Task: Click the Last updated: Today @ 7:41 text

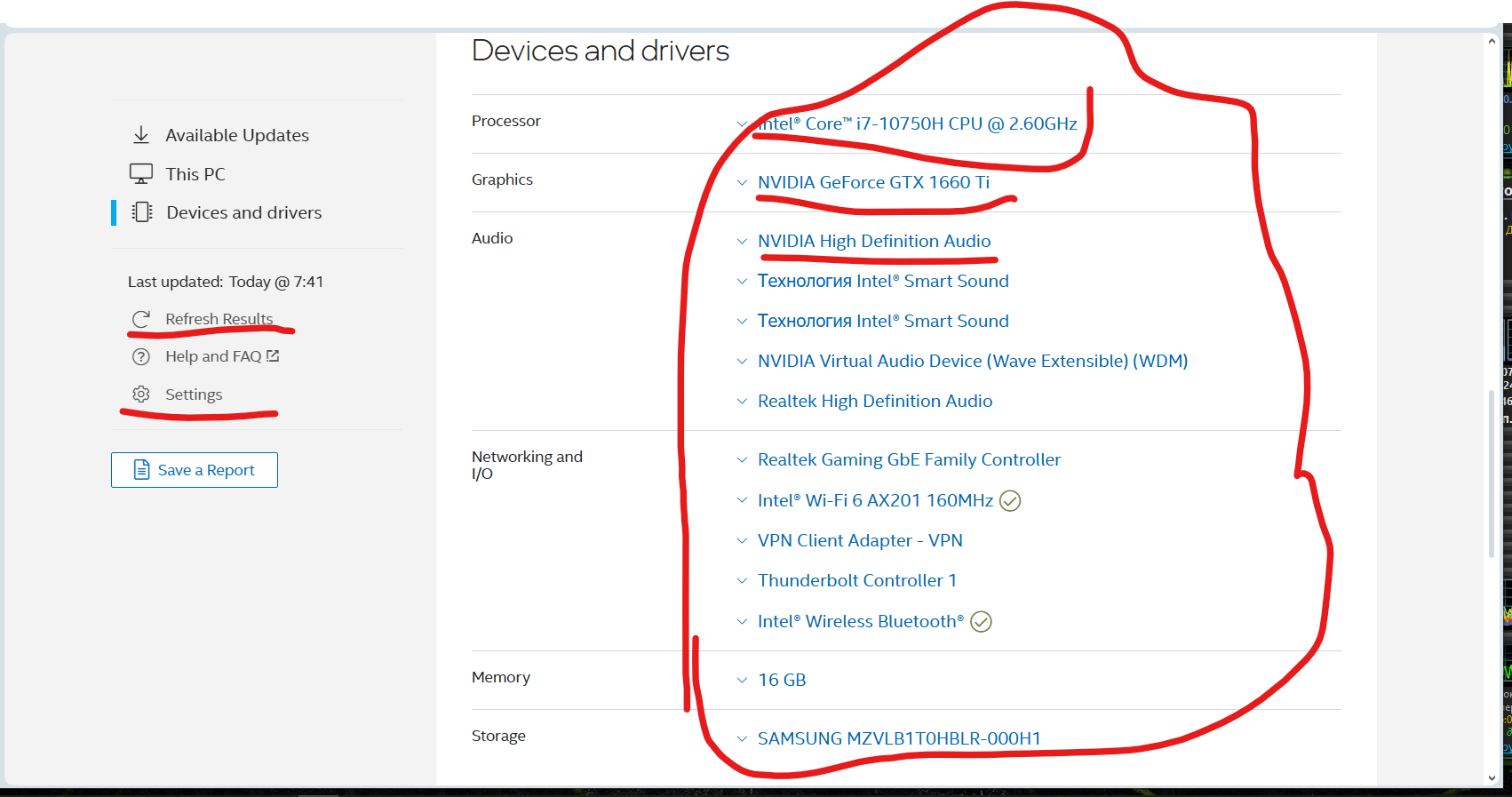Action: click(226, 282)
